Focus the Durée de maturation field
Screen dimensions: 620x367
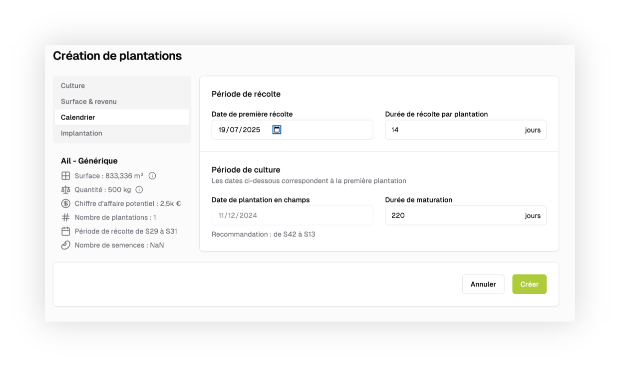[466, 216]
